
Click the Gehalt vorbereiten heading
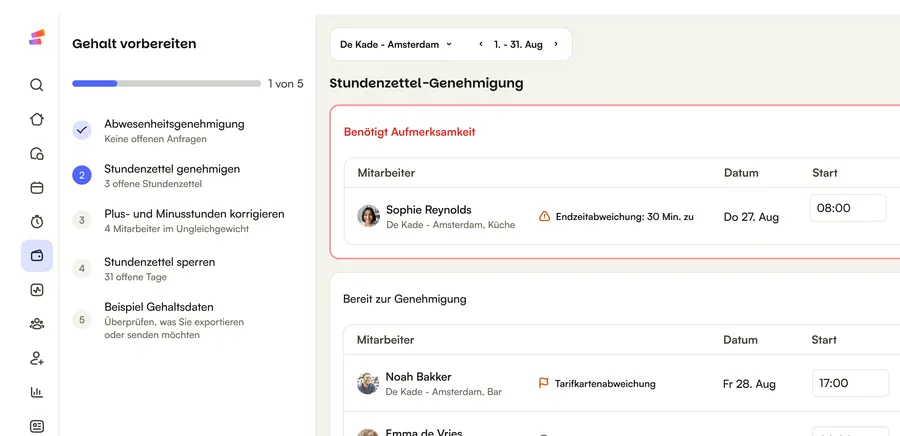tap(134, 44)
